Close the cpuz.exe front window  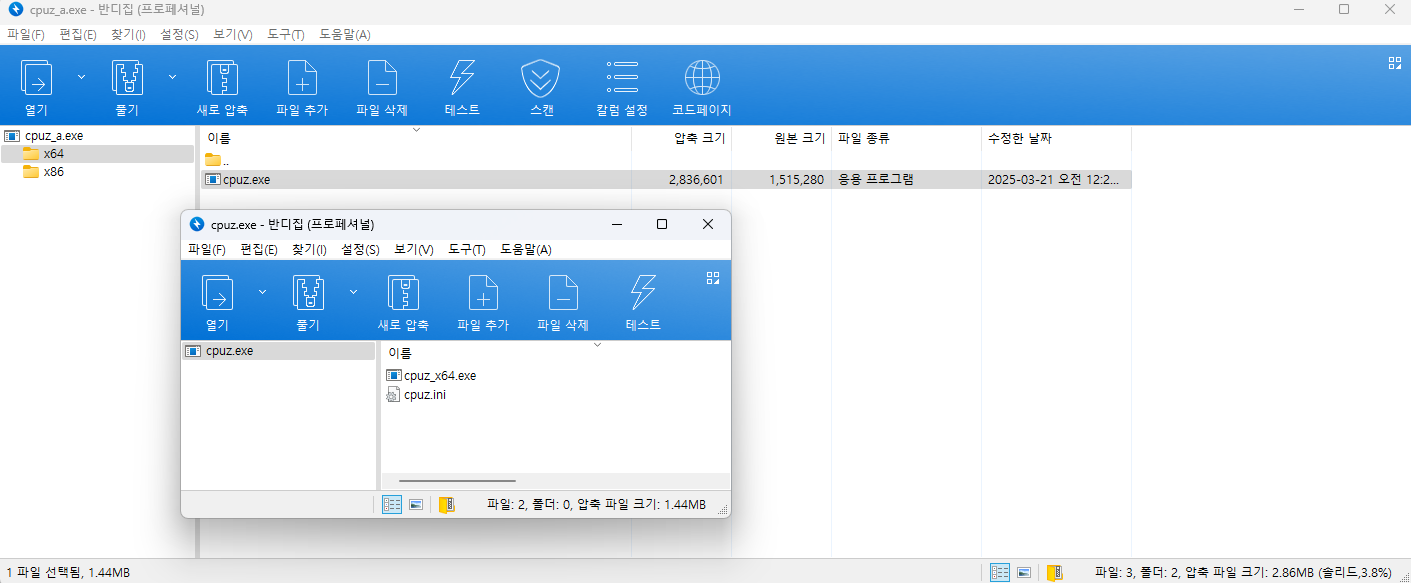[x=708, y=224]
